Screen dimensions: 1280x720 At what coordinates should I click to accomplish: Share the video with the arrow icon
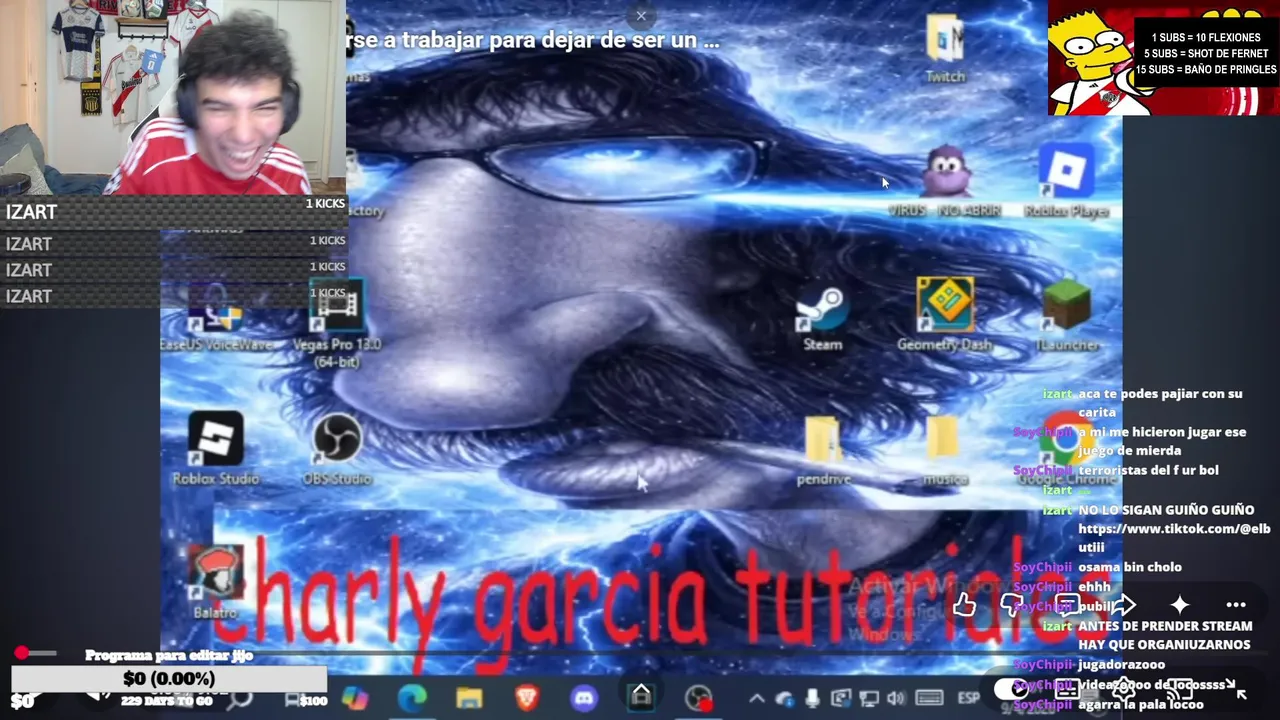click(1124, 605)
